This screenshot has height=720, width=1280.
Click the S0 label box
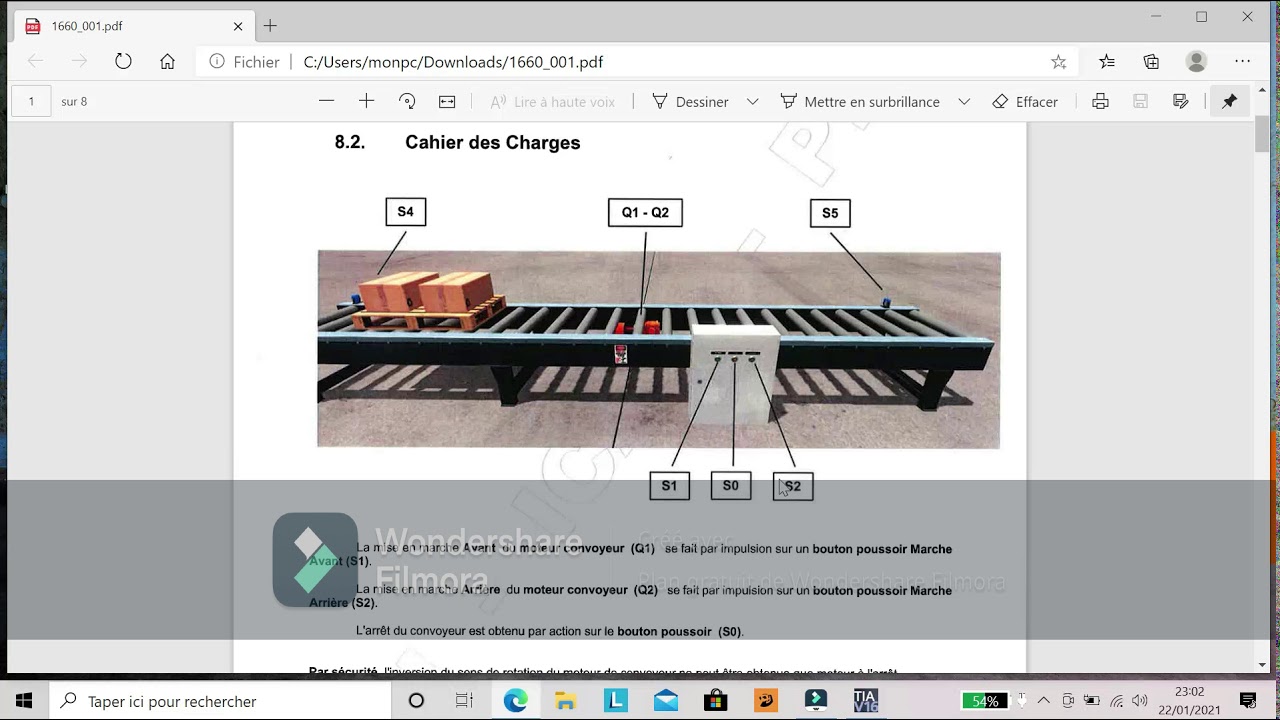(x=731, y=486)
